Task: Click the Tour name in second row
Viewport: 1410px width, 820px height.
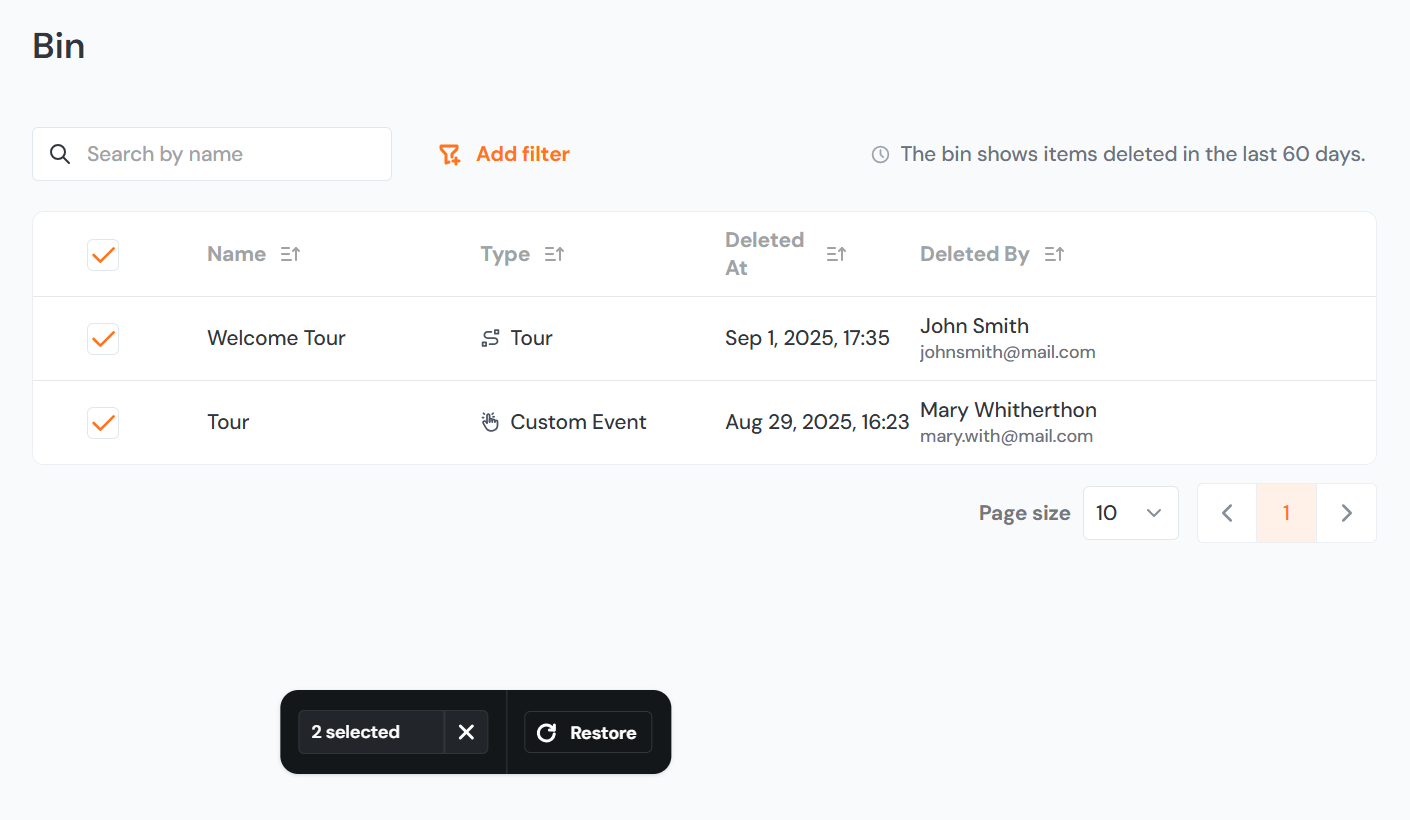Action: pos(228,422)
